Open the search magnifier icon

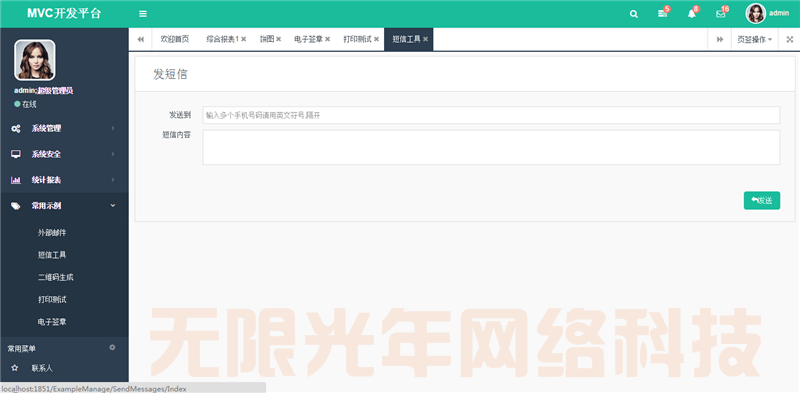pyautogui.click(x=634, y=14)
